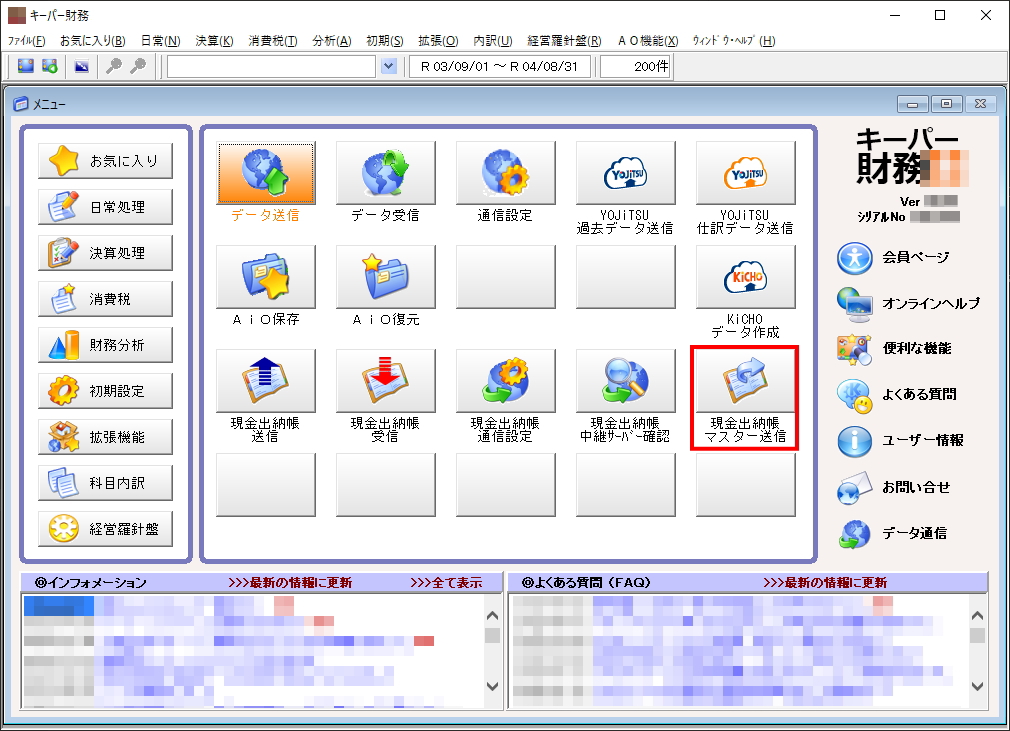This screenshot has width=1010, height=731.
Task: Select 拡張機能 category button
Action: point(106,437)
